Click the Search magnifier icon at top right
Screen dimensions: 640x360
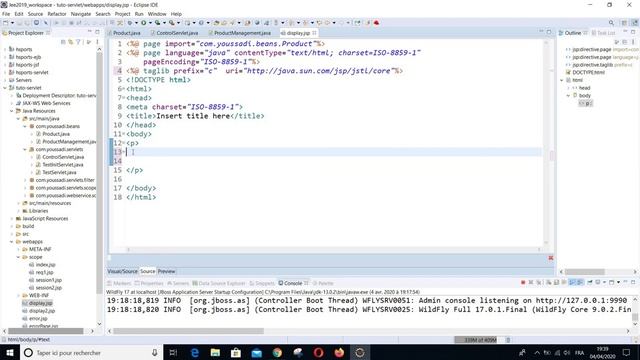coord(611,23)
